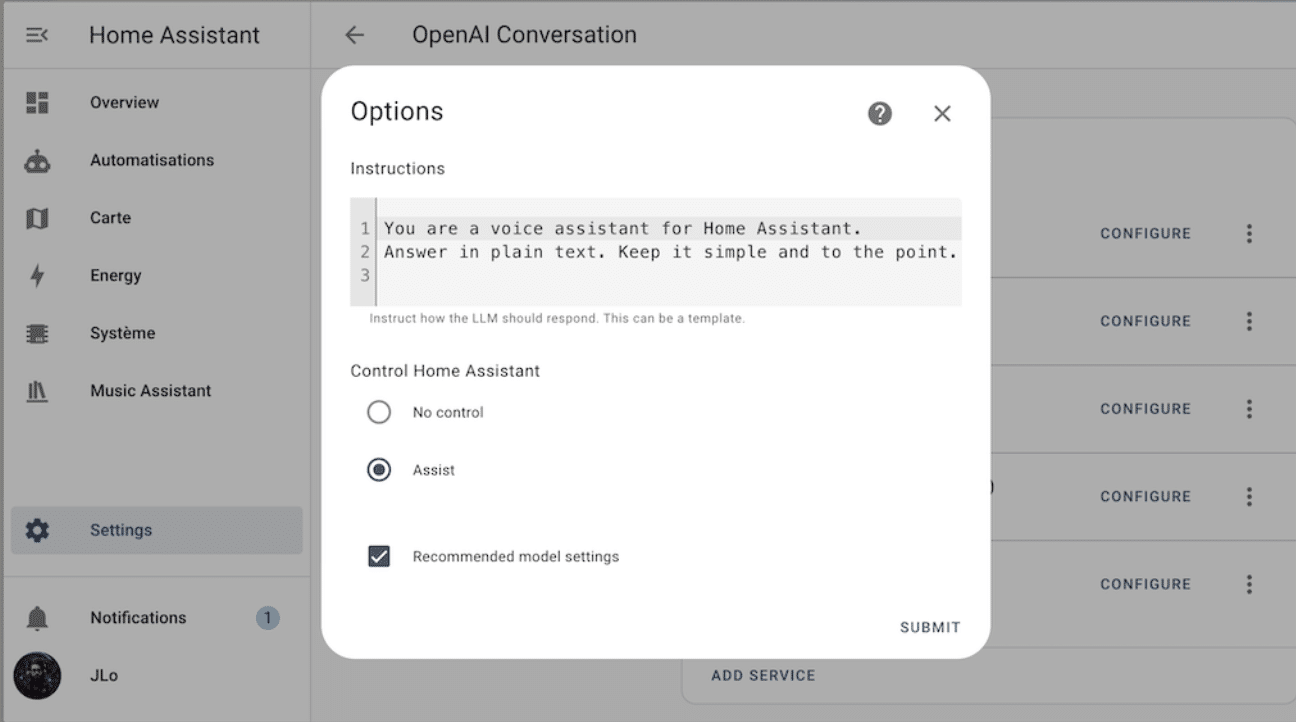
Task: Open the Overview dashboard icon
Action: [x=37, y=102]
